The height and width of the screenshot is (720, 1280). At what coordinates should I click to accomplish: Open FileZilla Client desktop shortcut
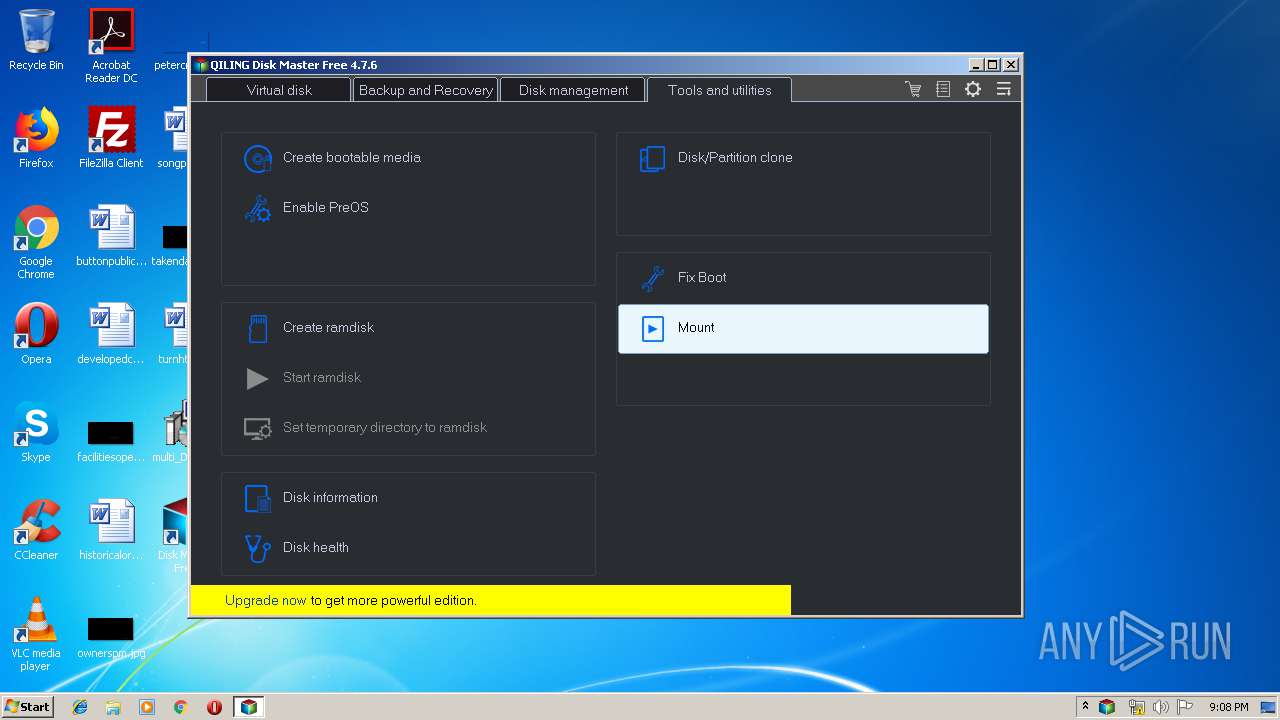(x=111, y=138)
